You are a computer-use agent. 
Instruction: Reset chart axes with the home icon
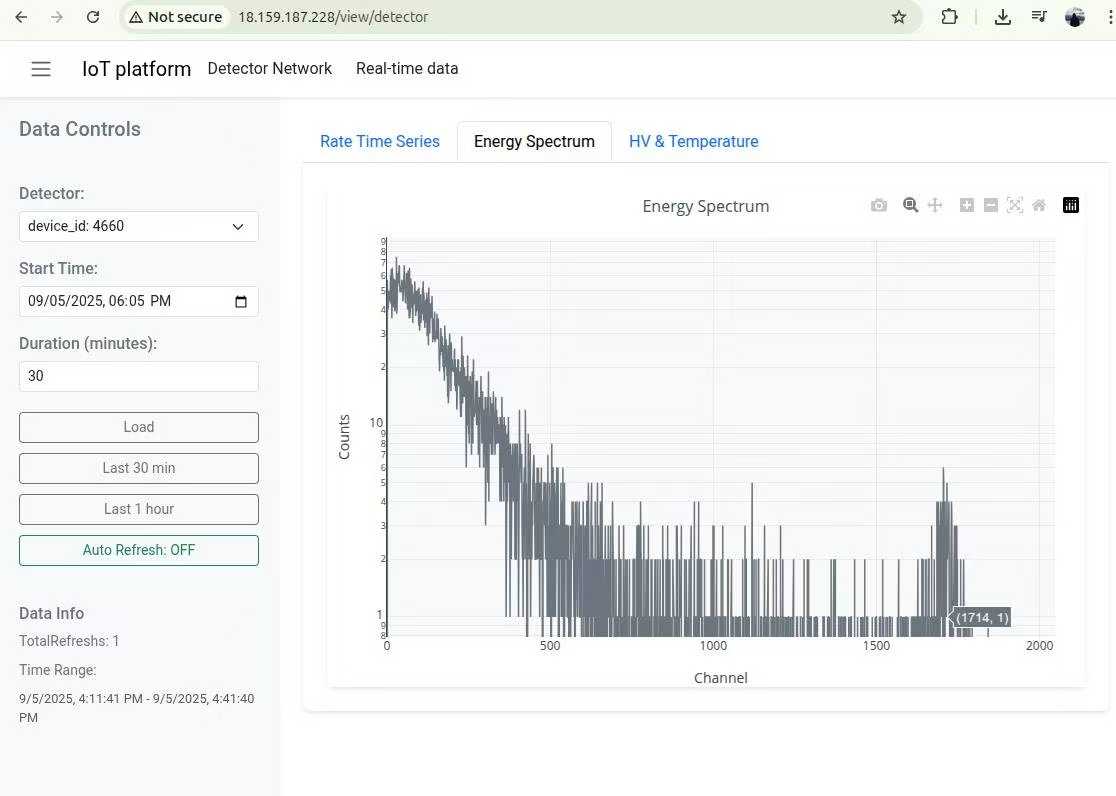[x=1039, y=205]
